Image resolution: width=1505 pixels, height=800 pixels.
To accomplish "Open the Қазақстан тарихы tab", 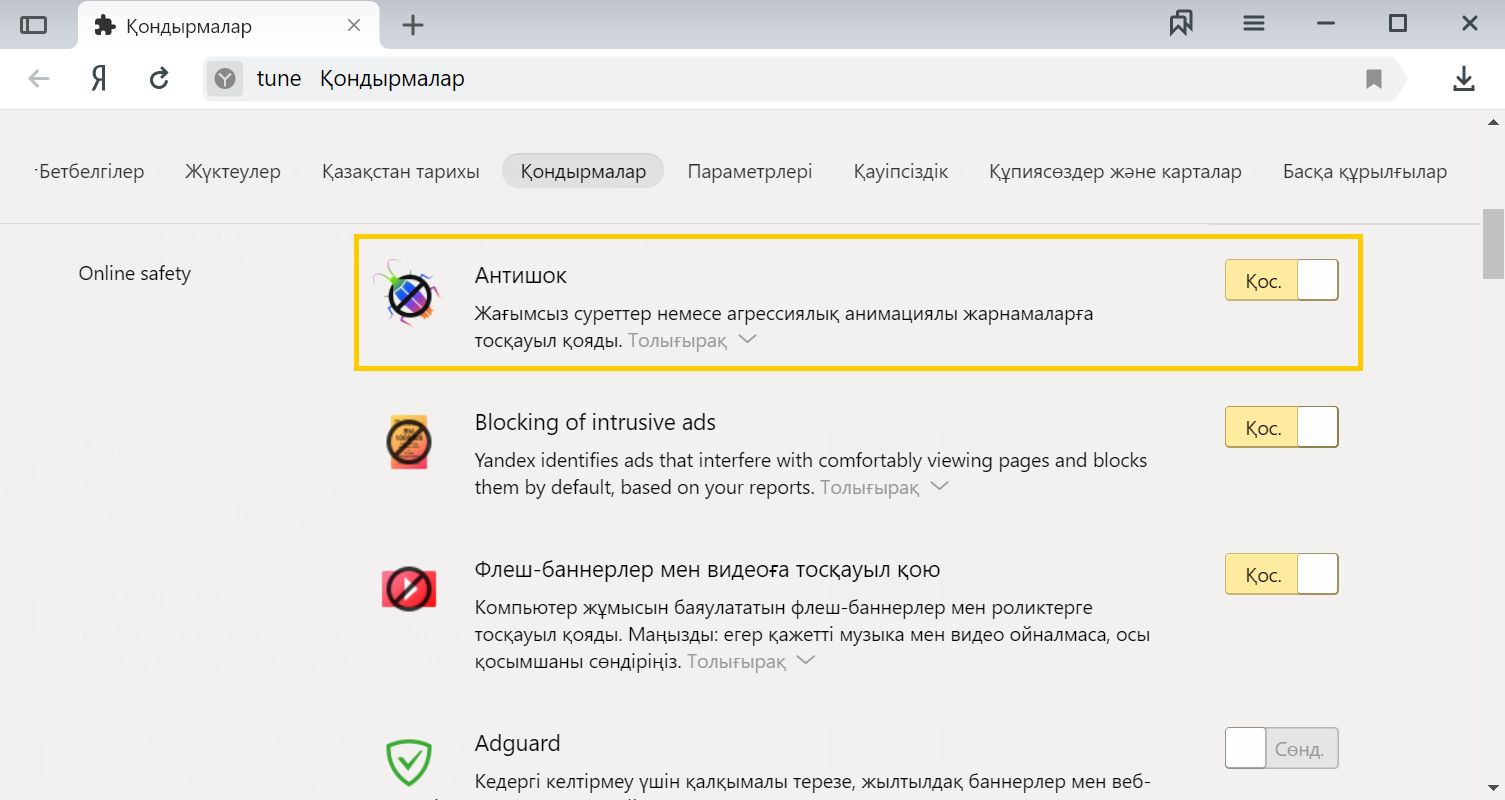I will pyautogui.click(x=400, y=171).
